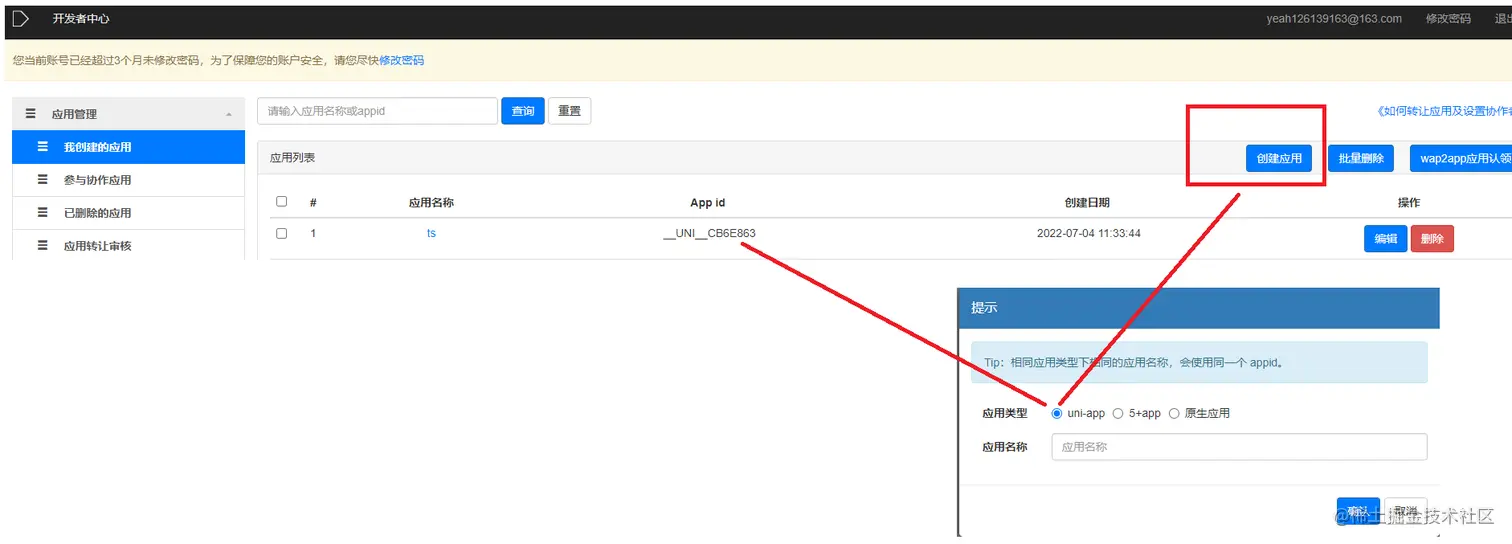Open the 如何转让应用及设置协作者 help link

click(1444, 112)
